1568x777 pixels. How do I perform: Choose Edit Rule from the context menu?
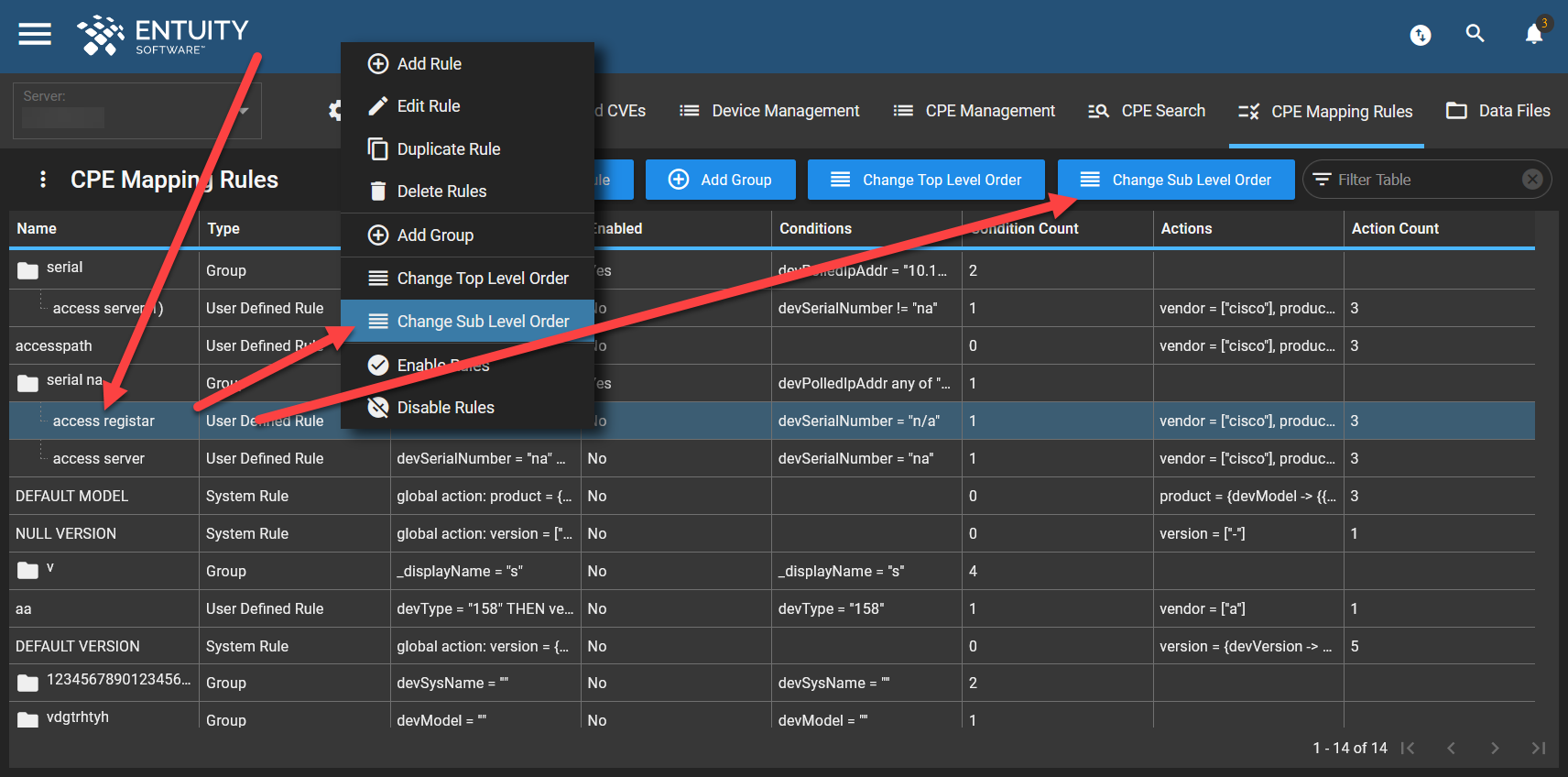click(467, 106)
